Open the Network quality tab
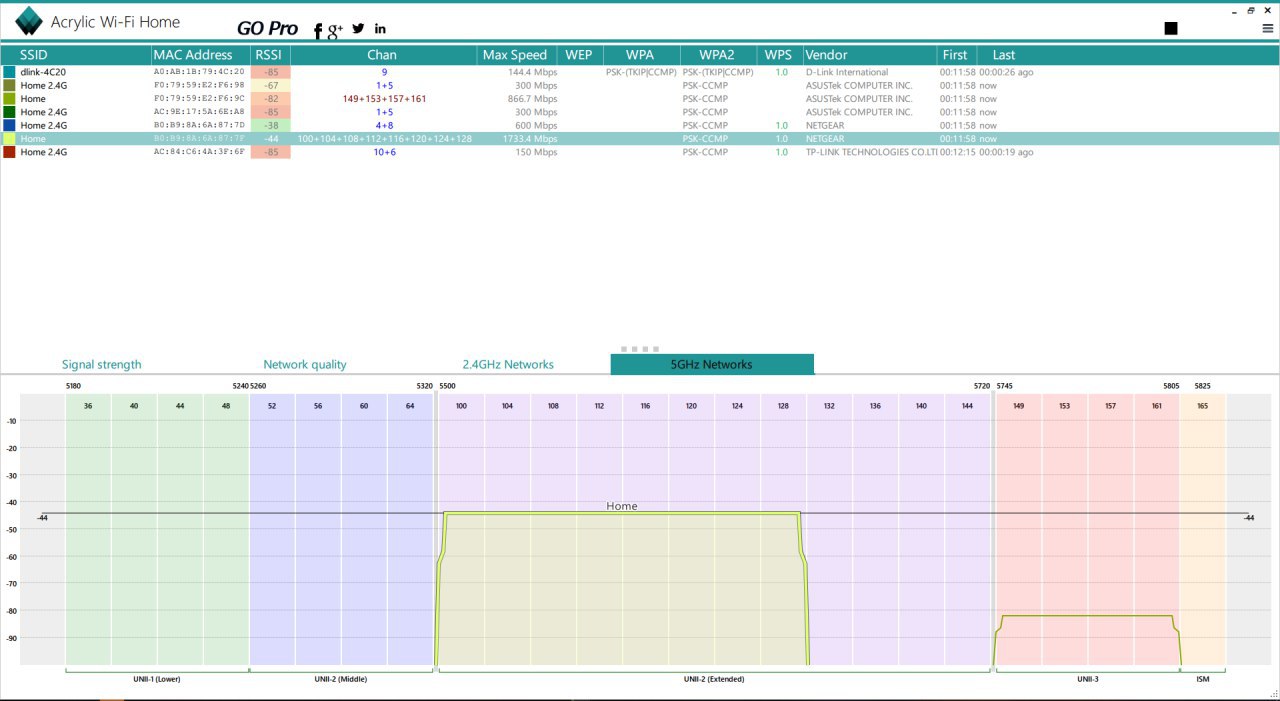 pos(305,365)
